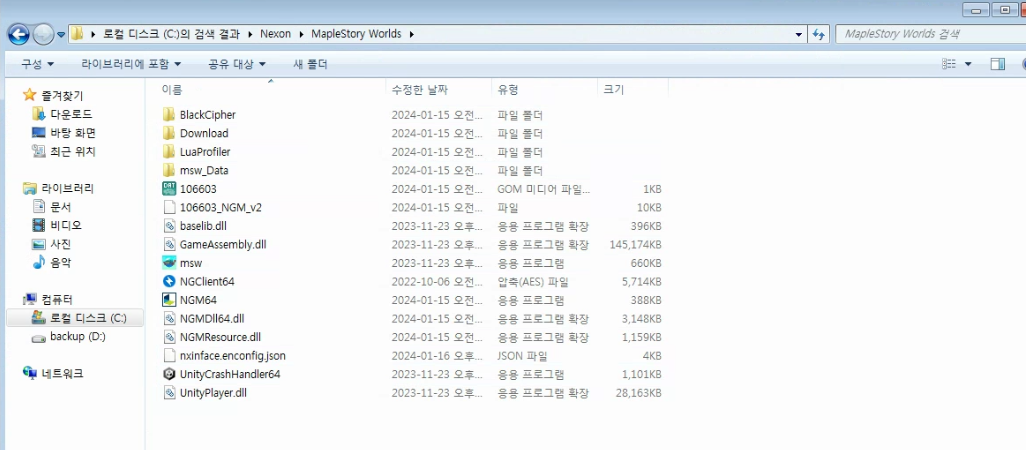
Task: Click the MapleStory Worlds 검색 search box
Action: click(x=925, y=34)
